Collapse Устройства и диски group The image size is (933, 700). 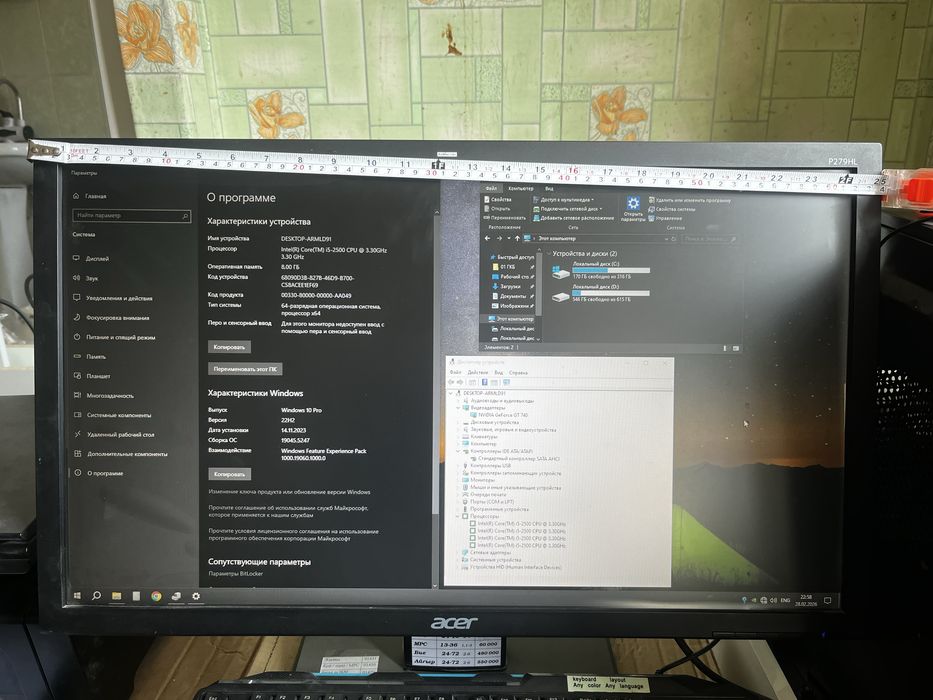(548, 254)
